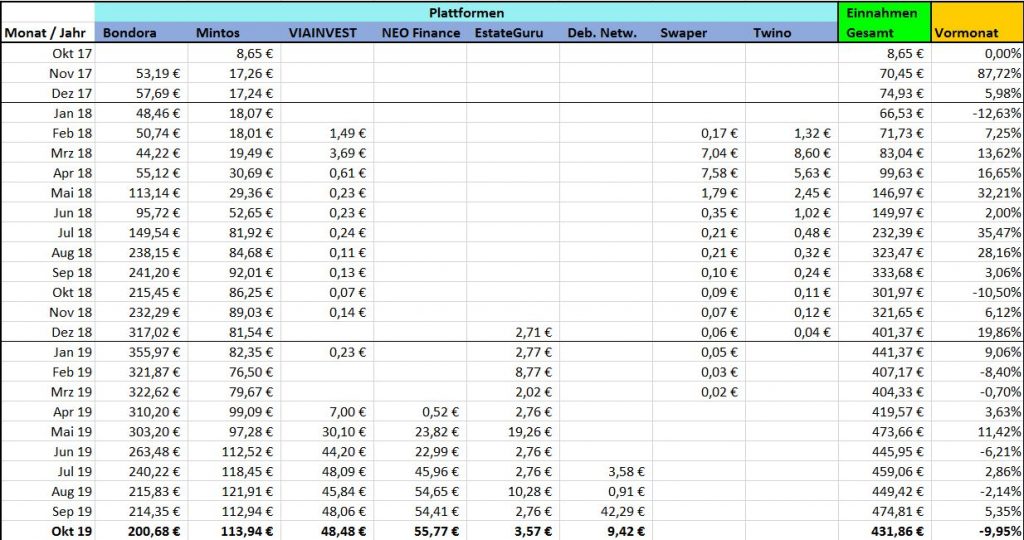The image size is (1024, 540).
Task: Select Bondora value 53,19 € in Nov 17
Action: tap(142, 73)
